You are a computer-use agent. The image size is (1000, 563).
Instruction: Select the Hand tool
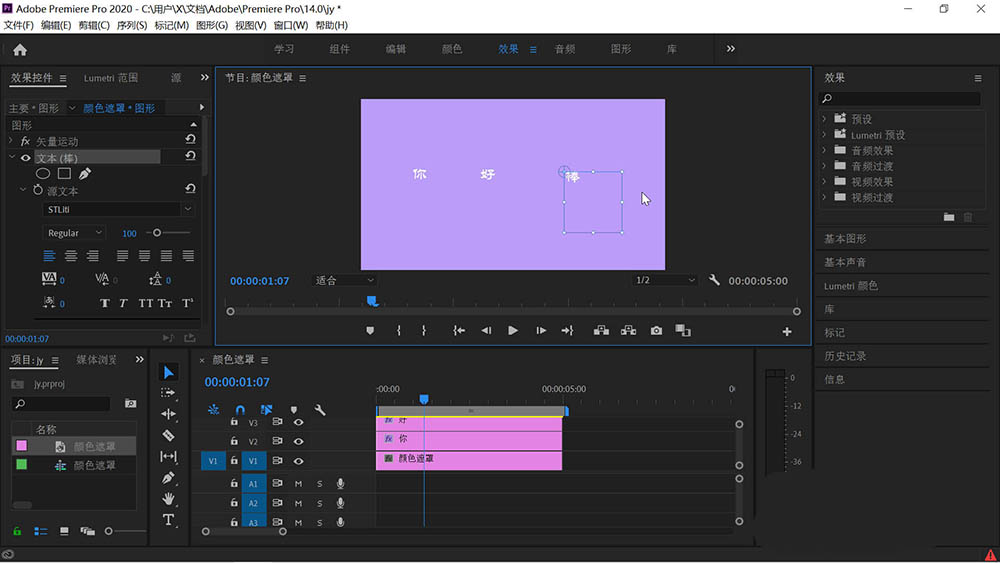[x=168, y=499]
